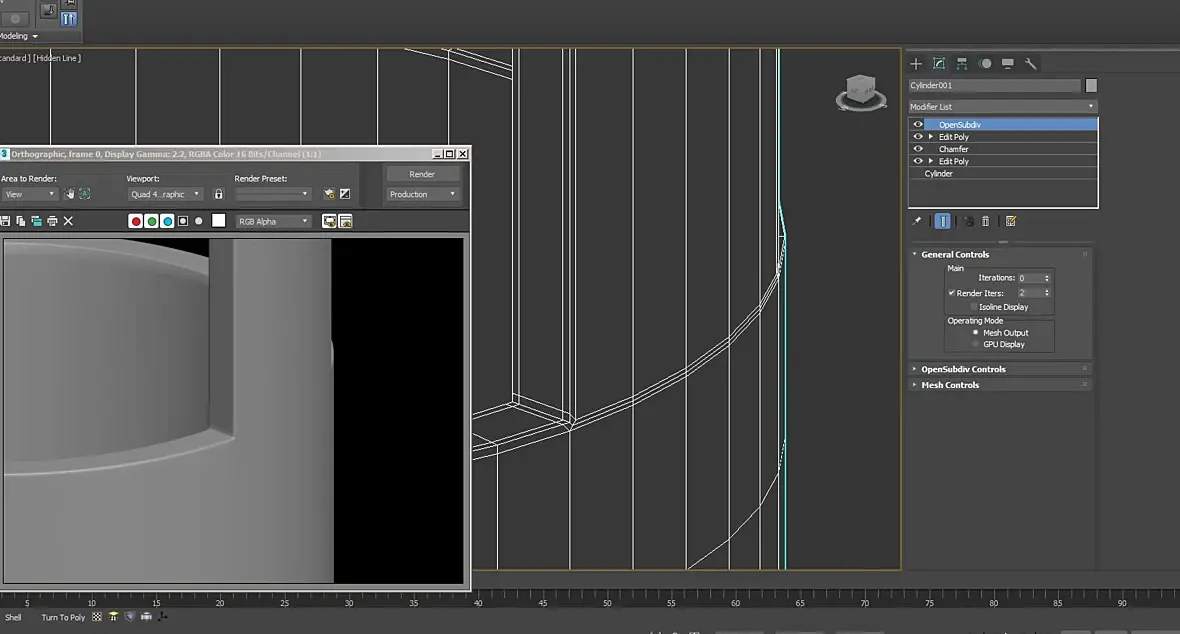
Task: Open the Area to Render View dropdown
Action: [x=29, y=194]
